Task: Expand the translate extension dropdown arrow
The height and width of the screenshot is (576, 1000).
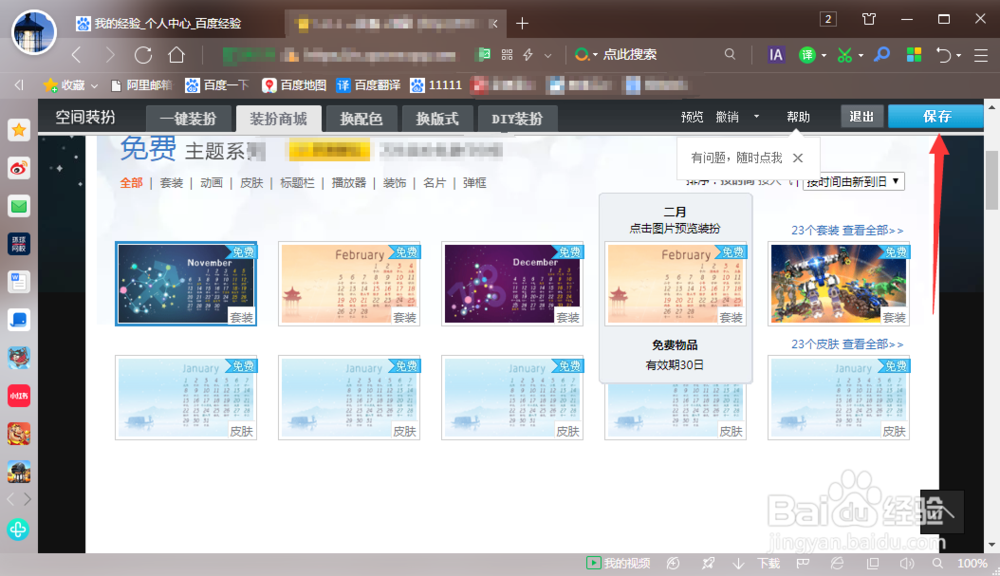Action: 823,55
